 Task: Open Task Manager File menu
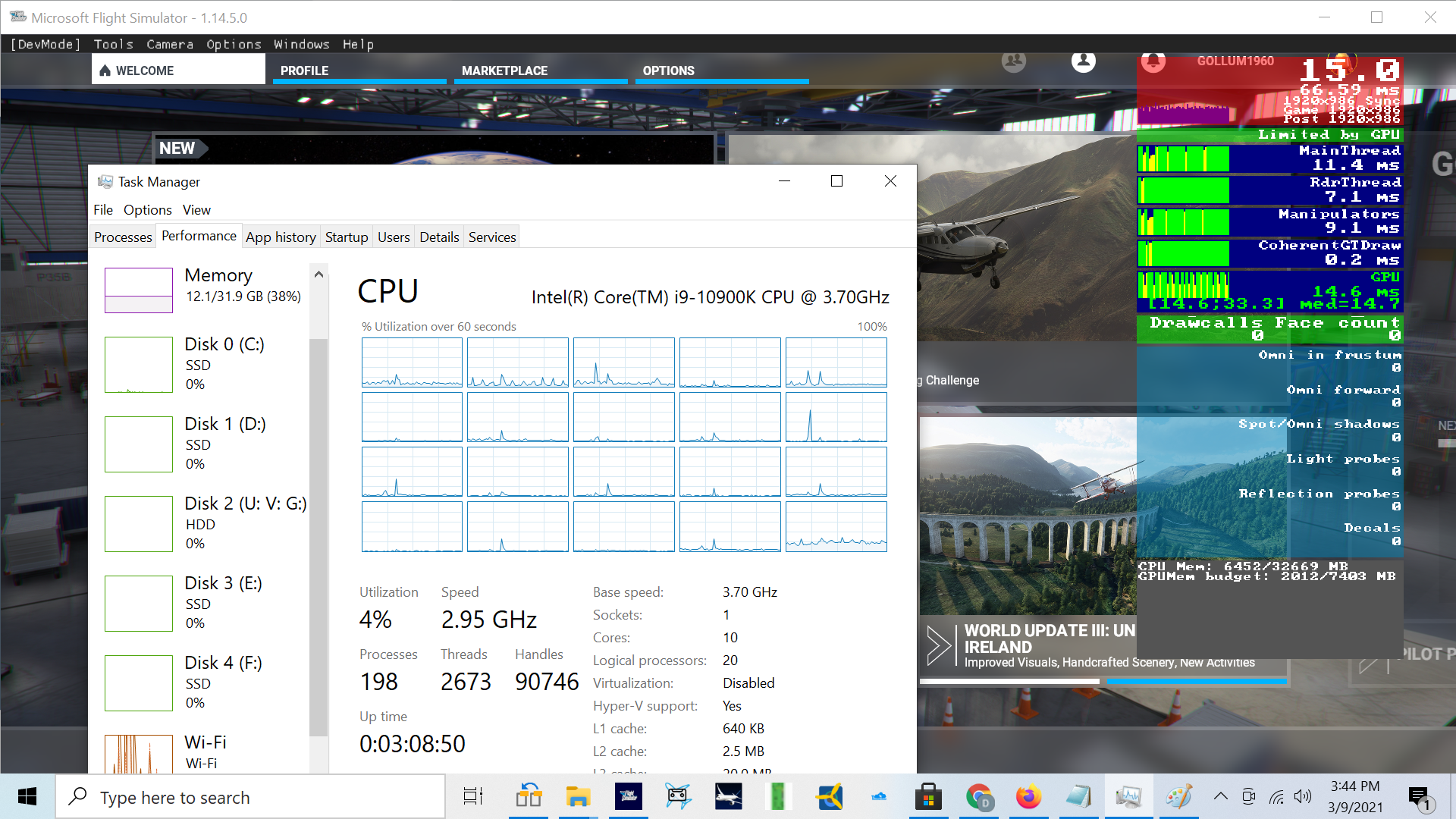point(103,210)
